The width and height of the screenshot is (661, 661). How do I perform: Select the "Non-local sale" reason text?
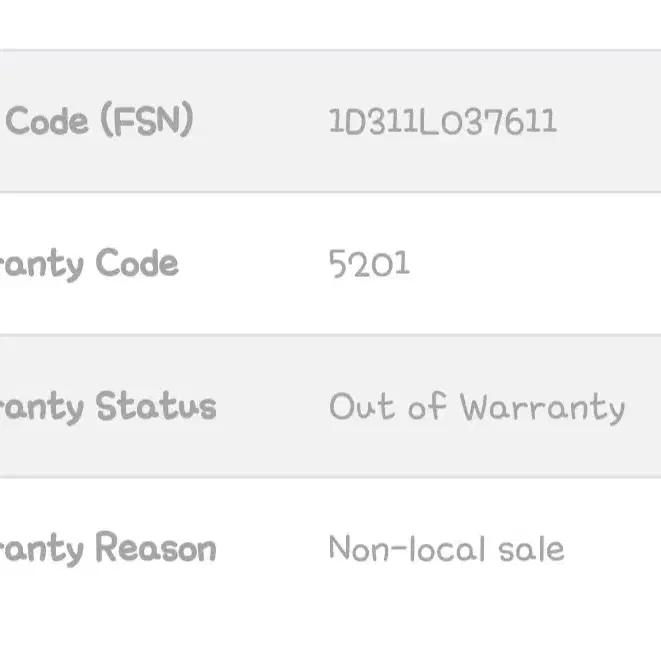click(446, 548)
